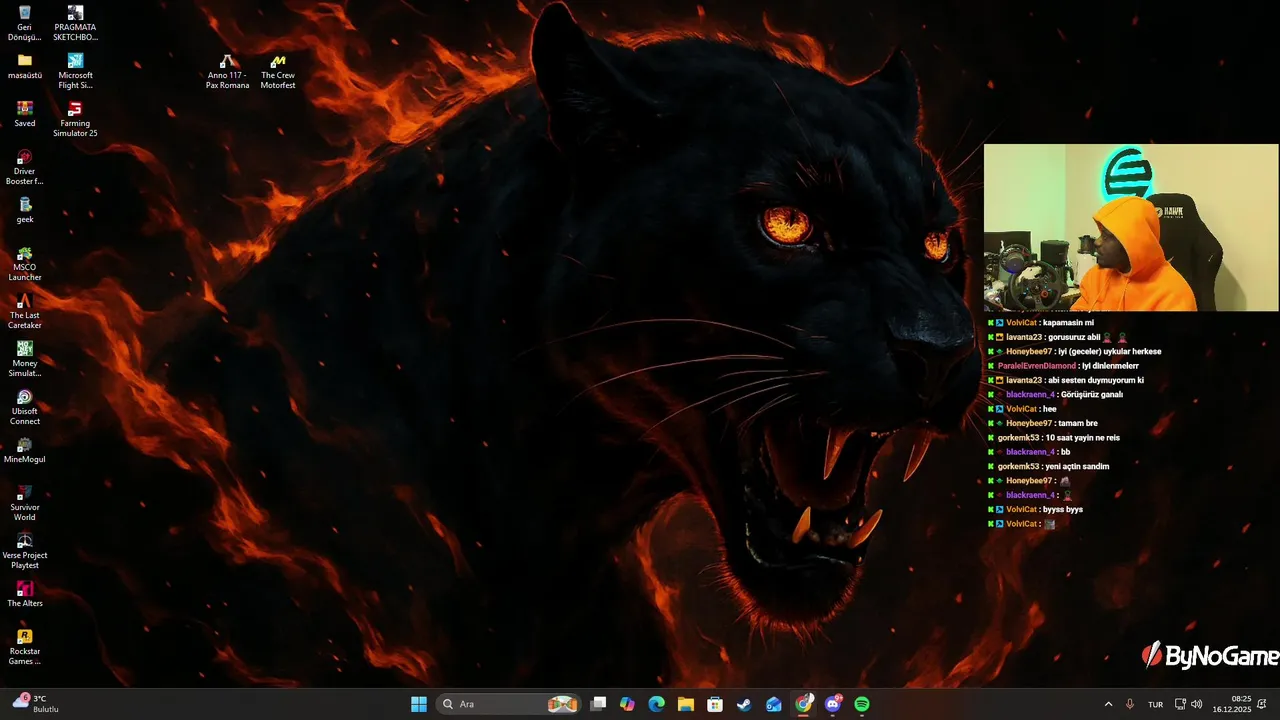Select the Rockstar Games launcher icon
This screenshot has height=720, width=1280.
tap(25, 647)
